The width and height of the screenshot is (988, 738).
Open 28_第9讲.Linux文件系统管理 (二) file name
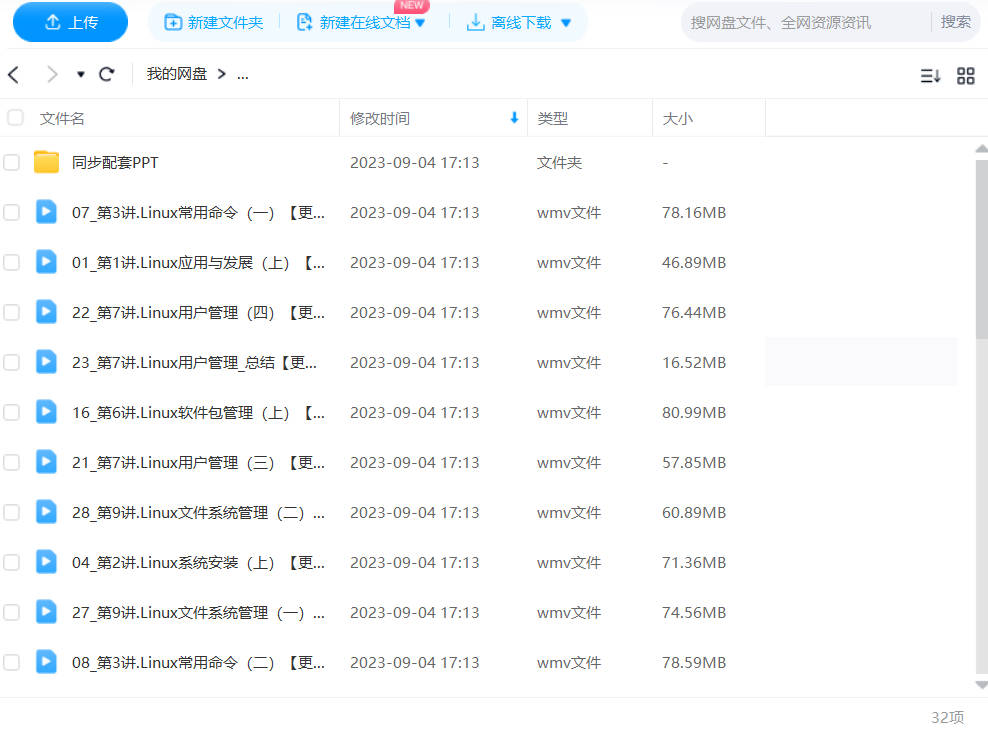click(198, 512)
